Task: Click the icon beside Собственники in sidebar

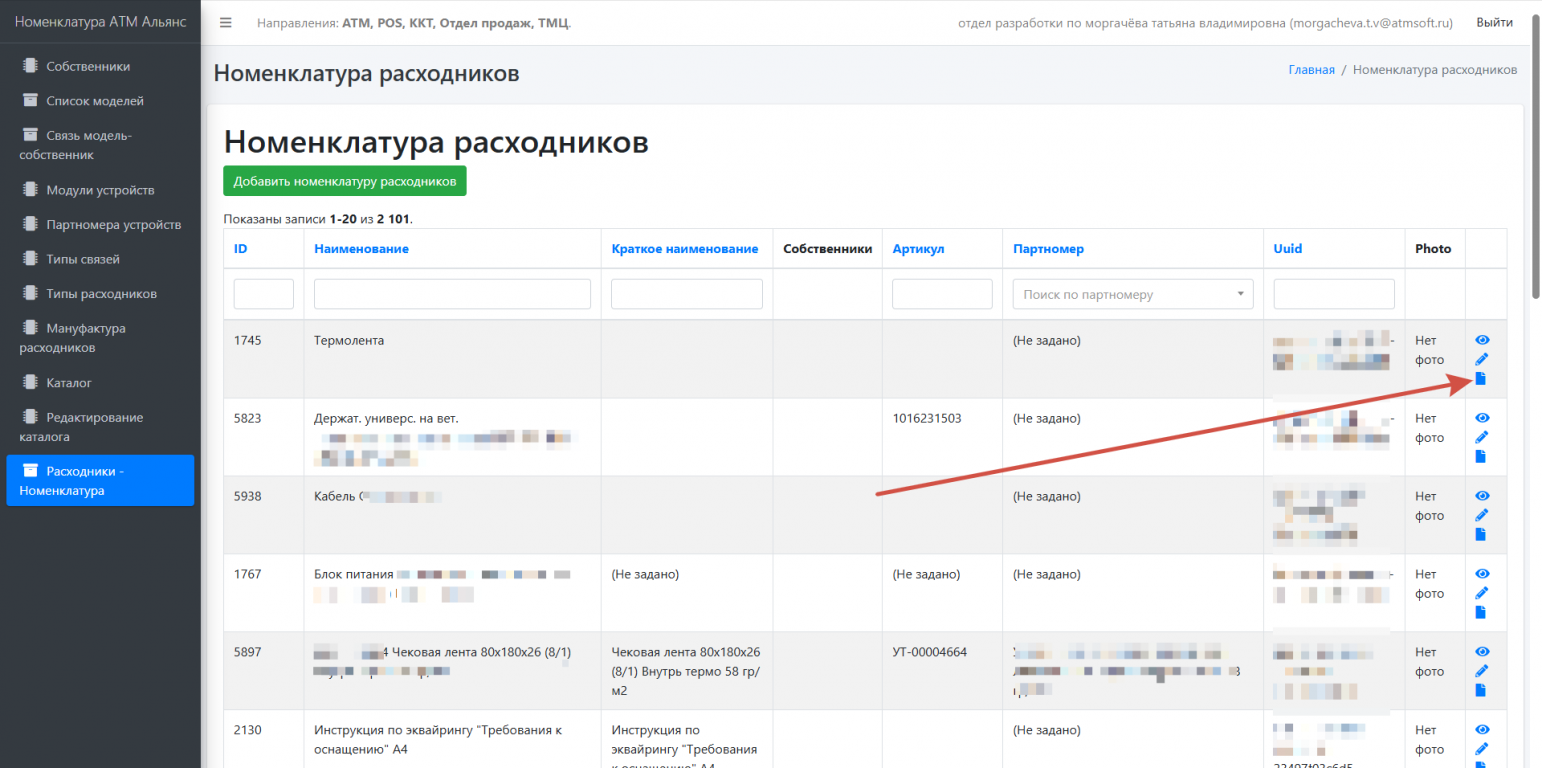Action: [30, 66]
